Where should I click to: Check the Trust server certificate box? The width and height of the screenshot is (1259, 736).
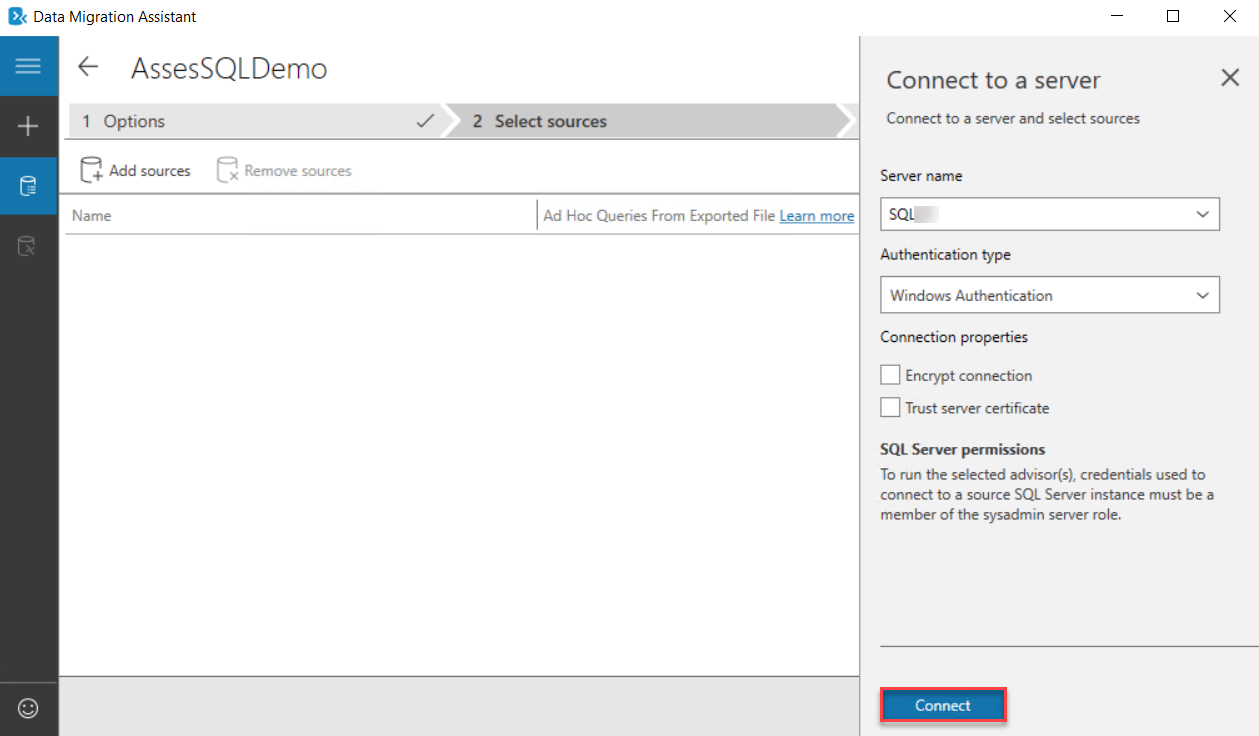(x=890, y=407)
